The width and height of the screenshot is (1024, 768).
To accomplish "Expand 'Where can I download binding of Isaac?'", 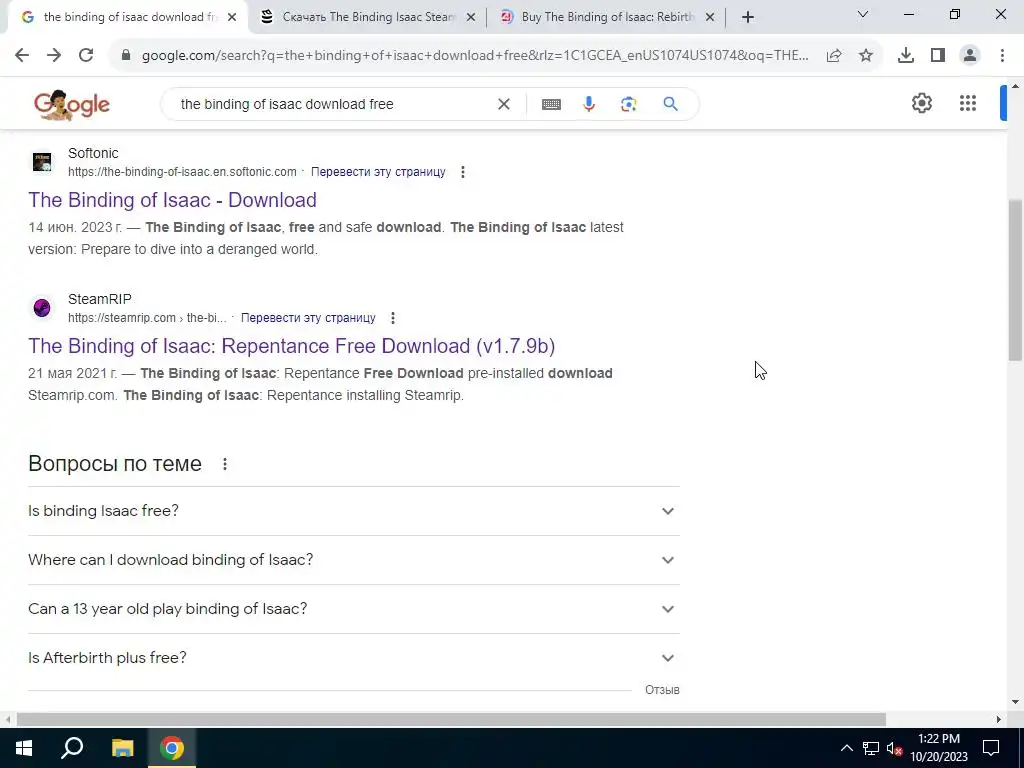I will [x=354, y=560].
